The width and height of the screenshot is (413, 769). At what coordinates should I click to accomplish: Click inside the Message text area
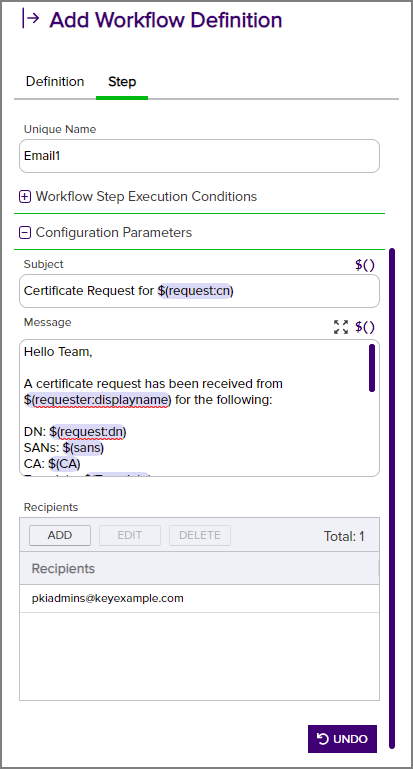click(194, 408)
